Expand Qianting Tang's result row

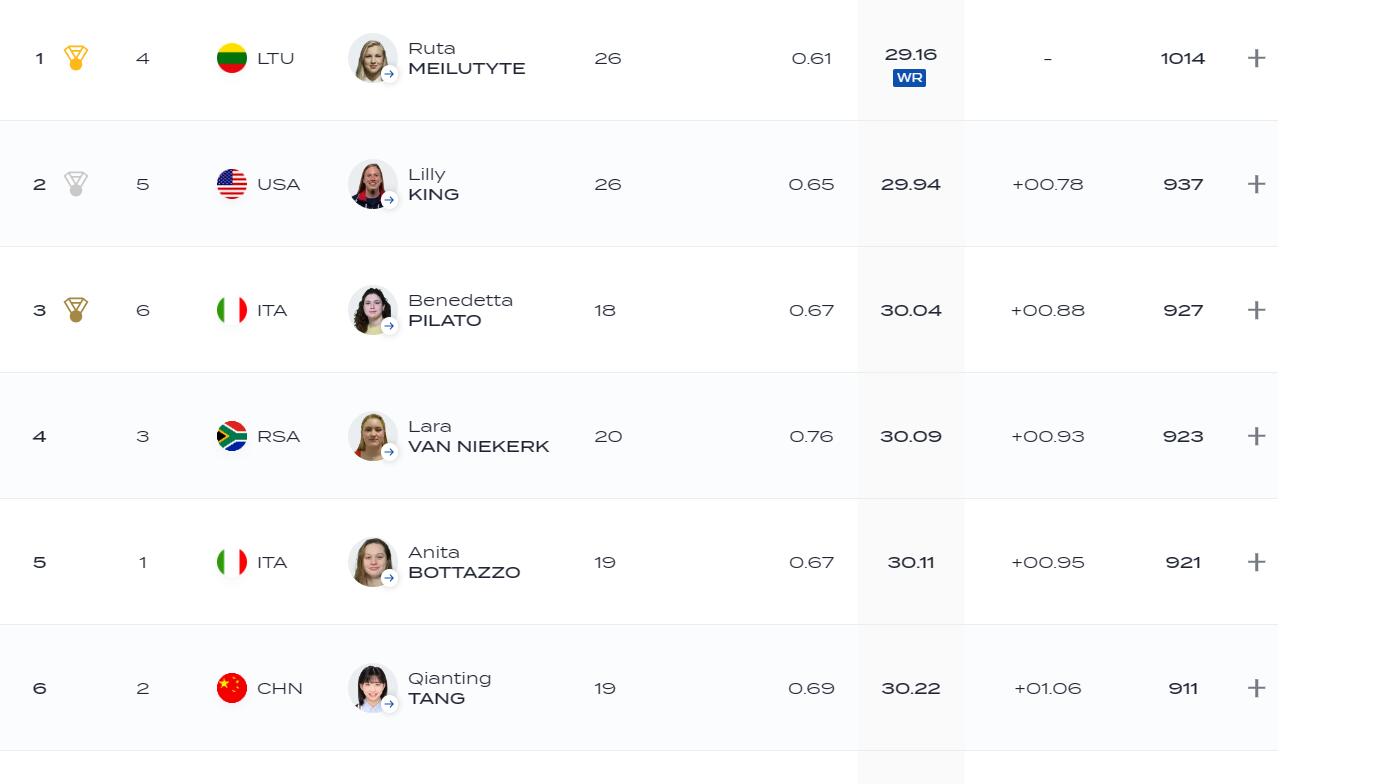(1257, 688)
